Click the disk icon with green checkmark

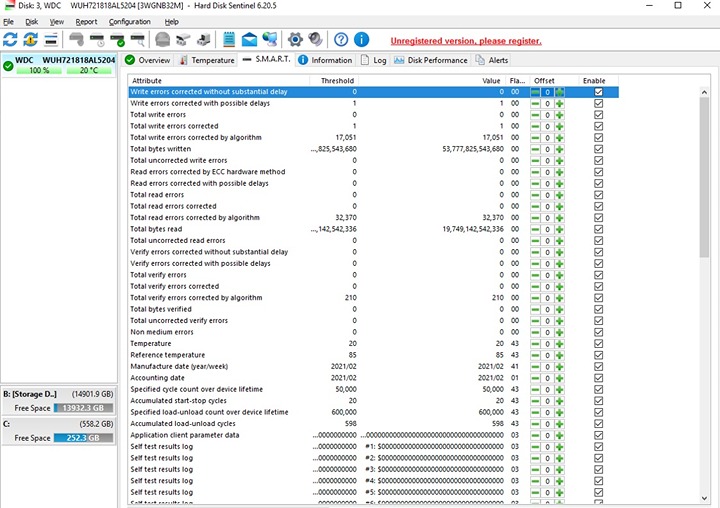[x=118, y=40]
